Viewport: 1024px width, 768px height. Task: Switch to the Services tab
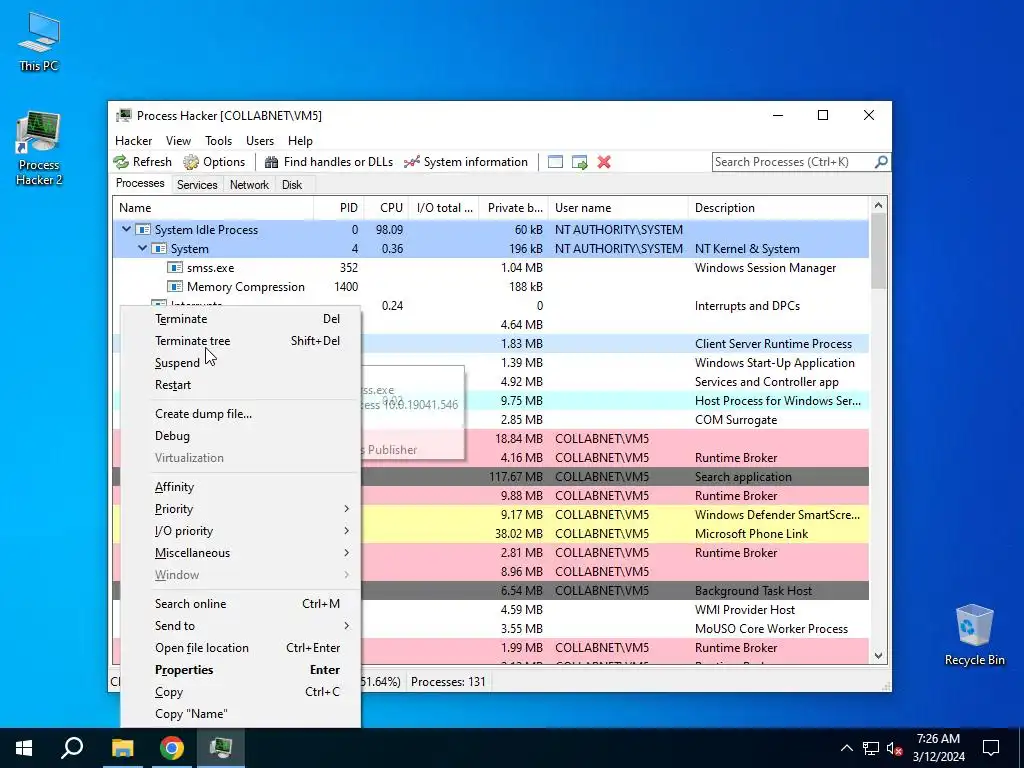coord(197,185)
